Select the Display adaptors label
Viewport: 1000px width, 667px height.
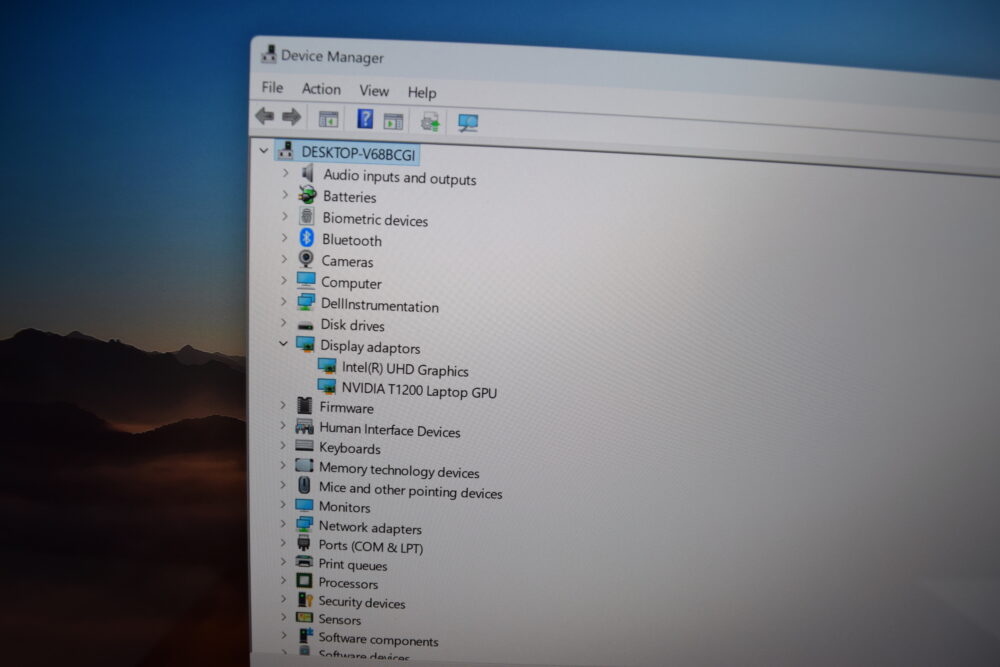coord(370,347)
